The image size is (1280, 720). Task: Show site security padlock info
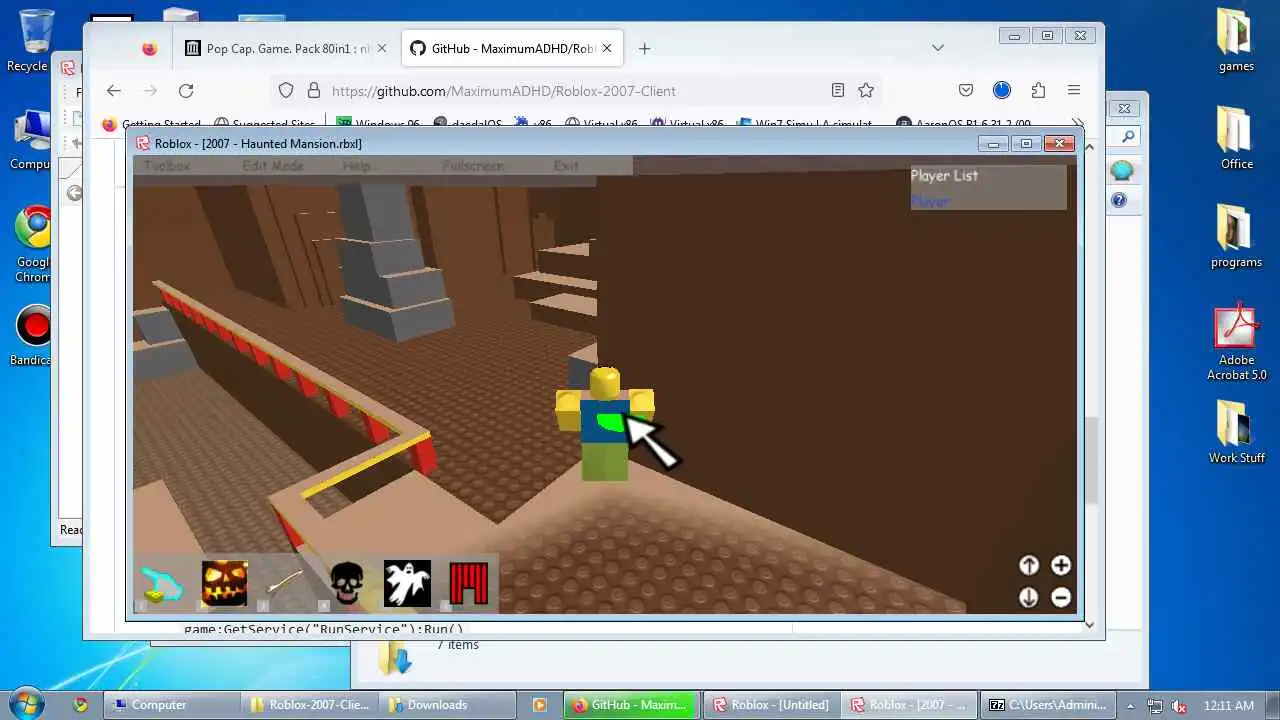313,90
